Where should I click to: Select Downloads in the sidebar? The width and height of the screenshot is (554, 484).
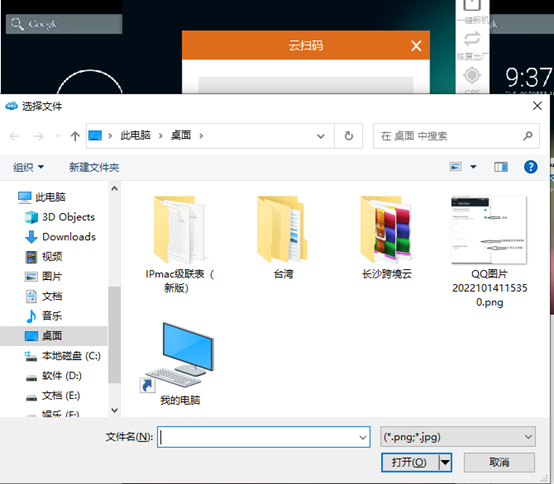point(60,237)
